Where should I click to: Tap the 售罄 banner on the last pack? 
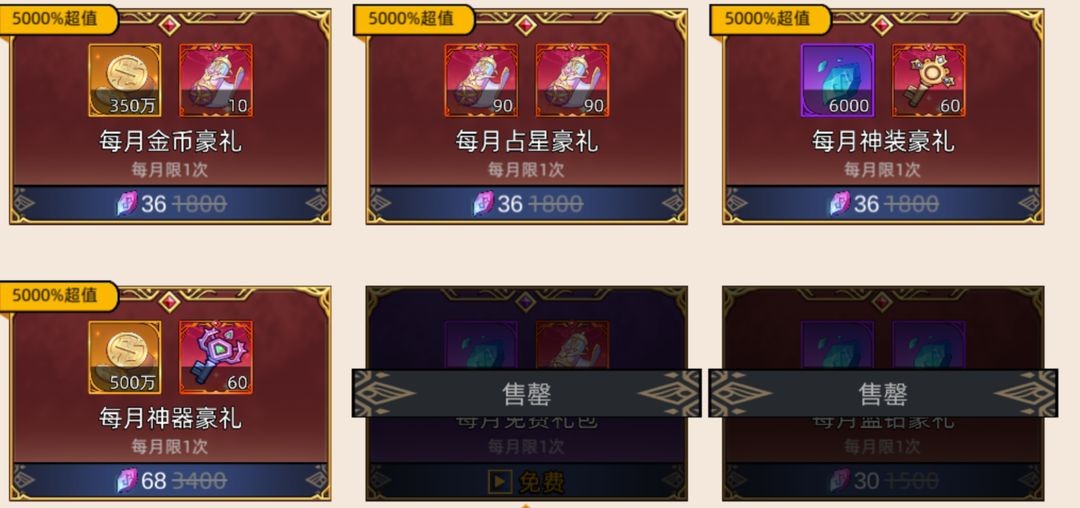[x=883, y=393]
